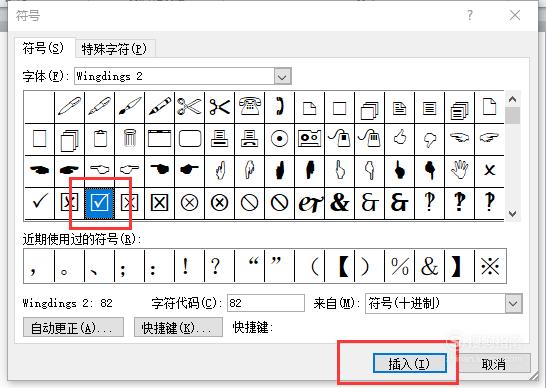
Task: Select the clipboard symbol
Action: [x=100, y=139]
